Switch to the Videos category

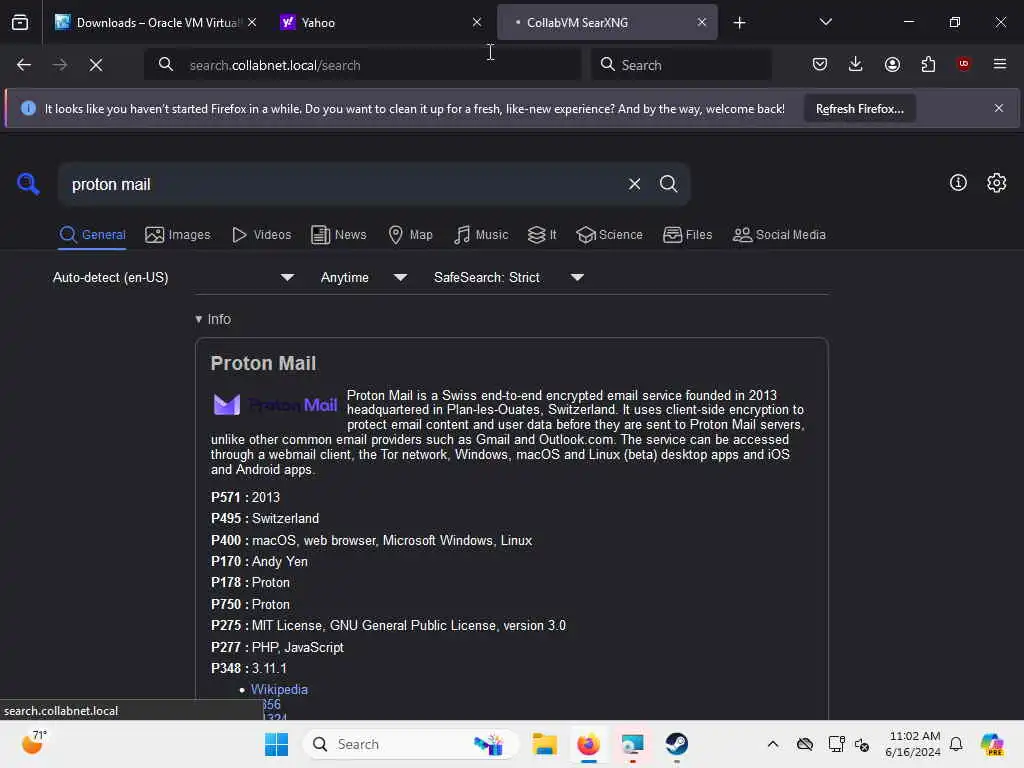261,234
